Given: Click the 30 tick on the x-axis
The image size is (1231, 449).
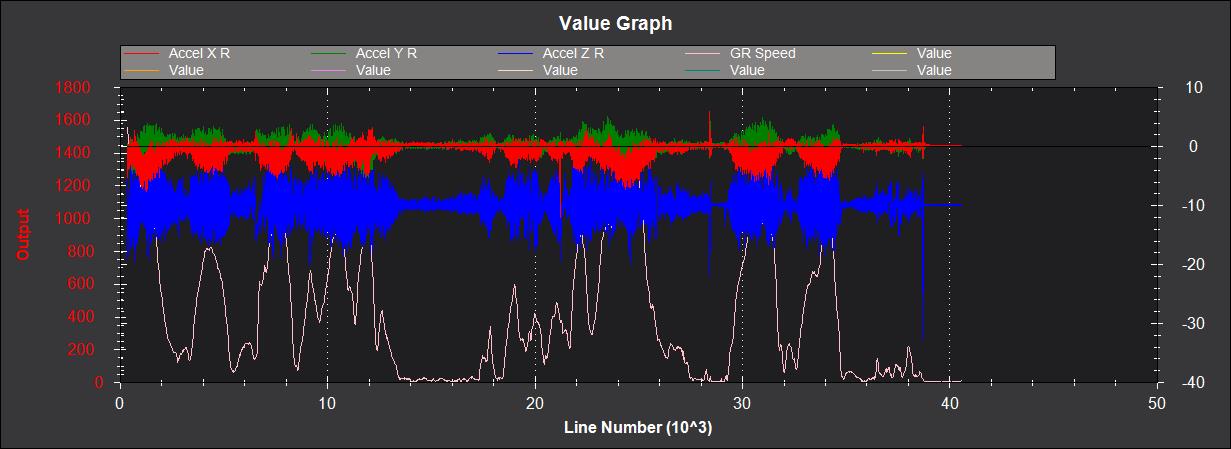Looking at the screenshot, I should 742,403.
